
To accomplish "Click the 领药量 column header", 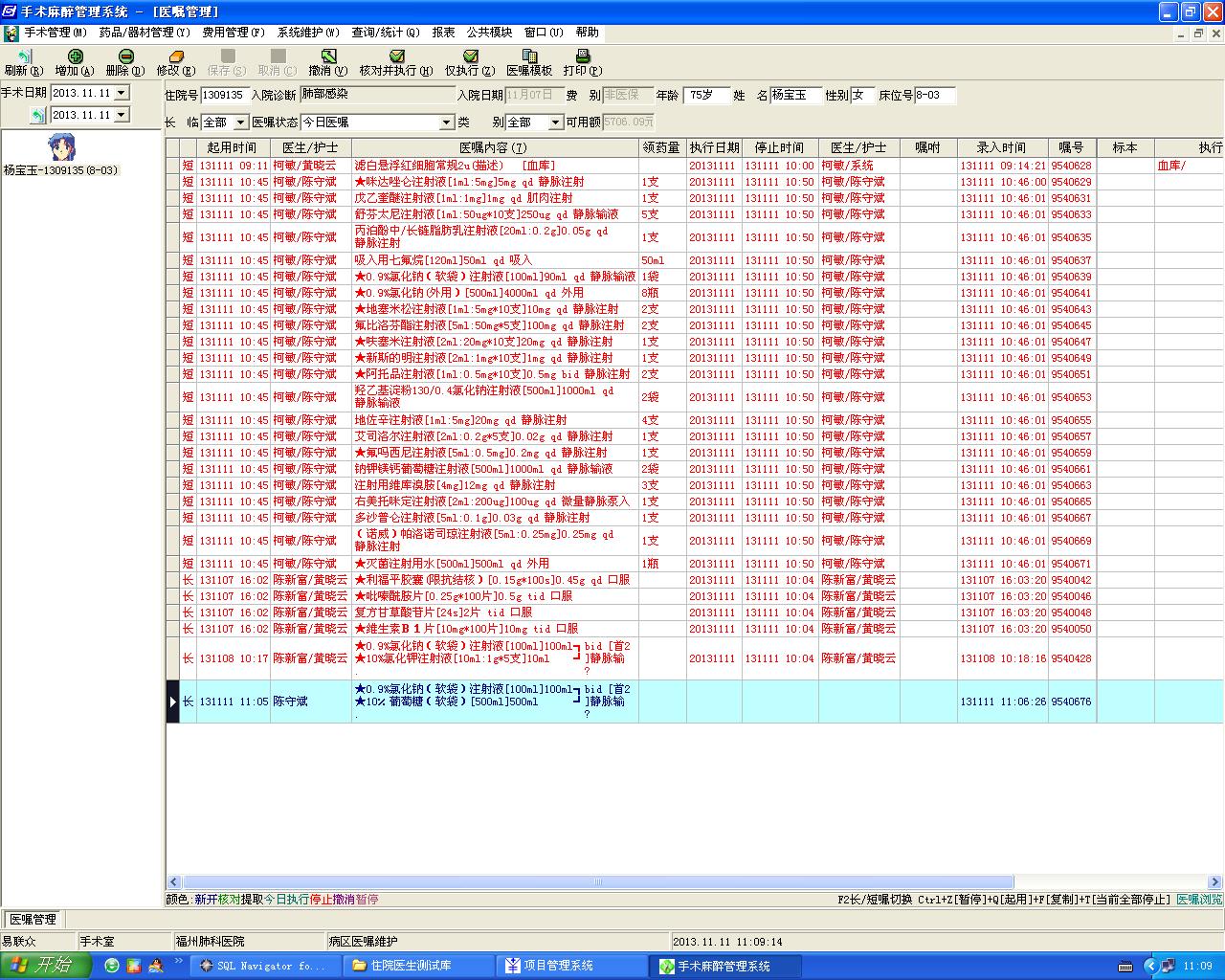I will (661, 147).
